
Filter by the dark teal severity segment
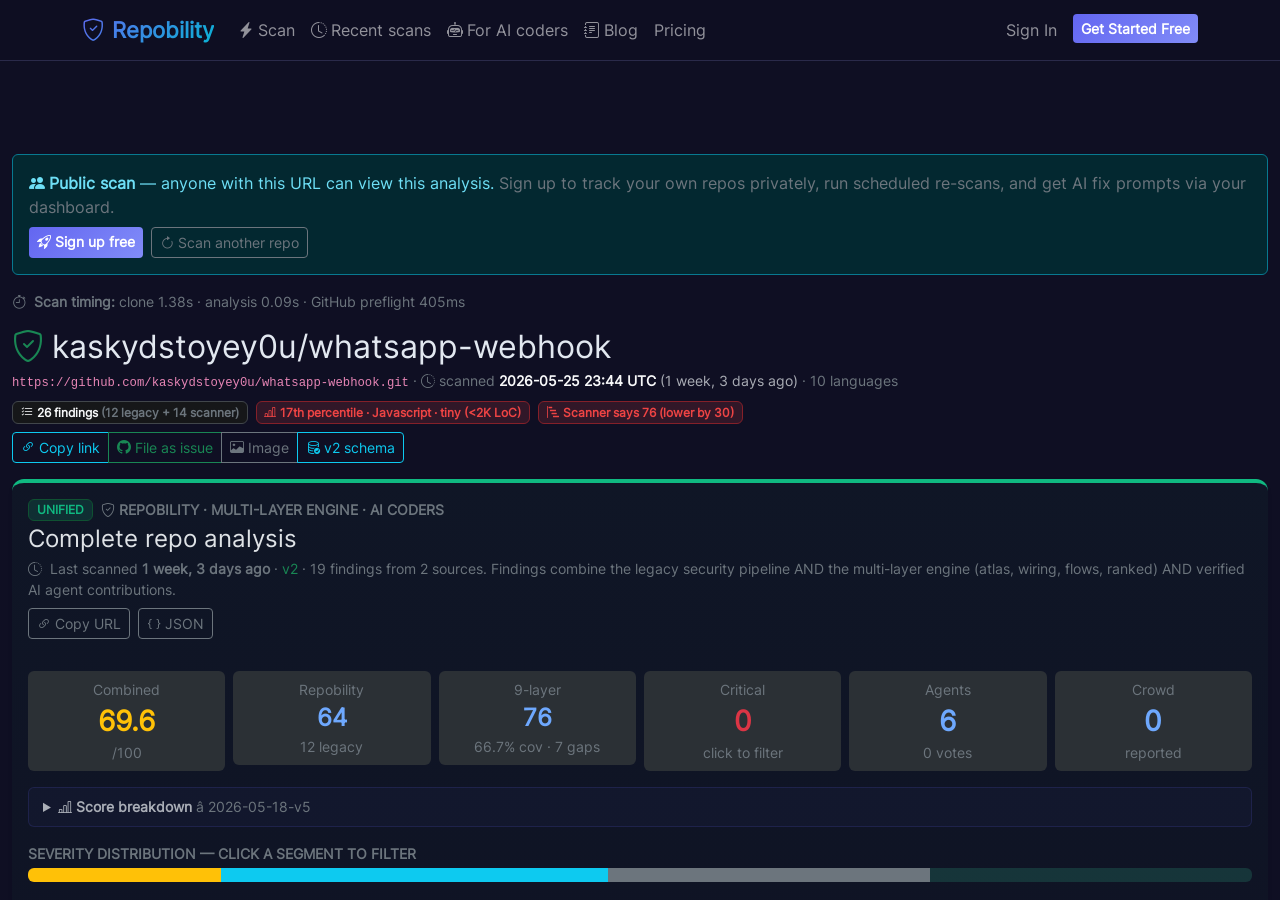1091,875
